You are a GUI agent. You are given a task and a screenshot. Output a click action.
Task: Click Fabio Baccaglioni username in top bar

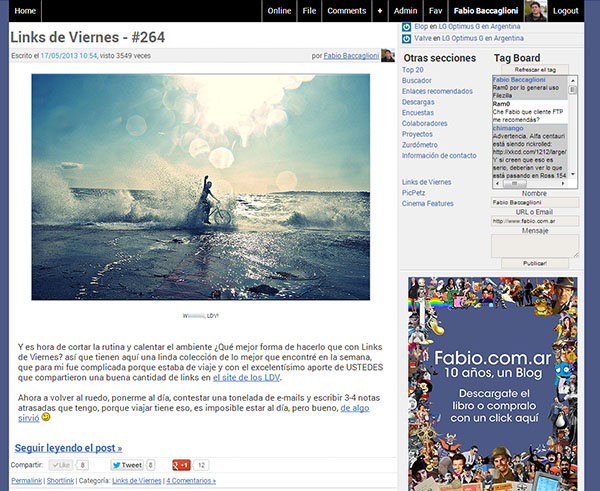486,11
